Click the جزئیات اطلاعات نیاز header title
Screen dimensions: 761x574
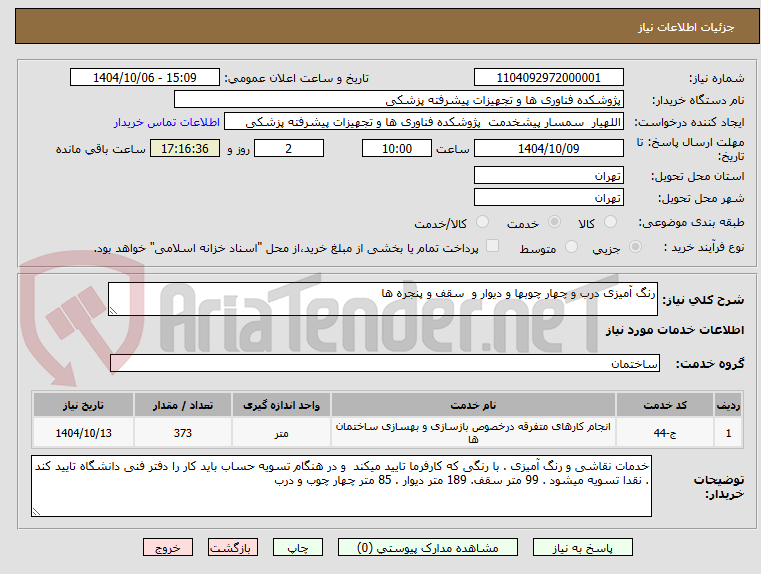686,27
